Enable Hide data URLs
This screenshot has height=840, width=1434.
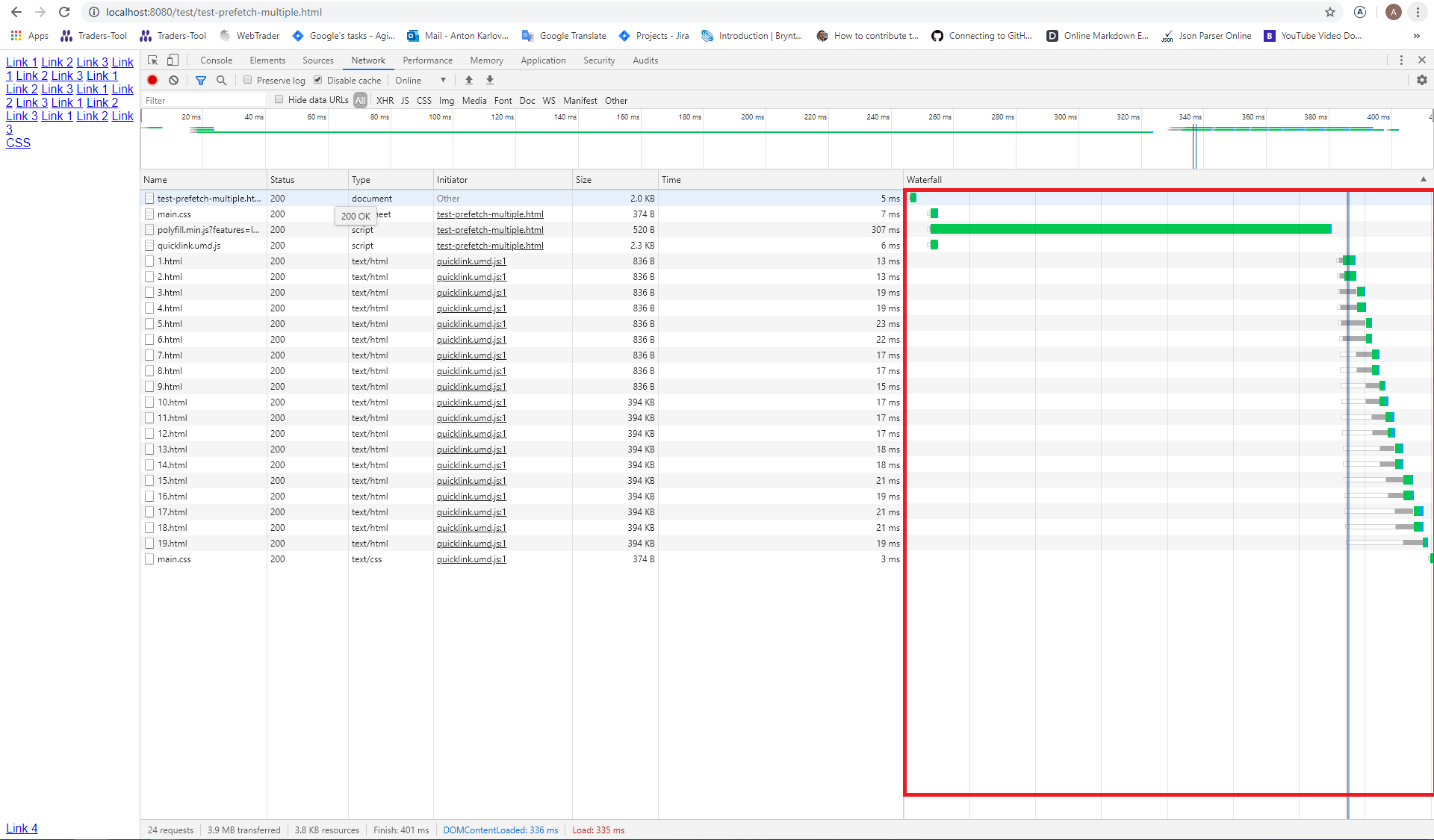279,99
